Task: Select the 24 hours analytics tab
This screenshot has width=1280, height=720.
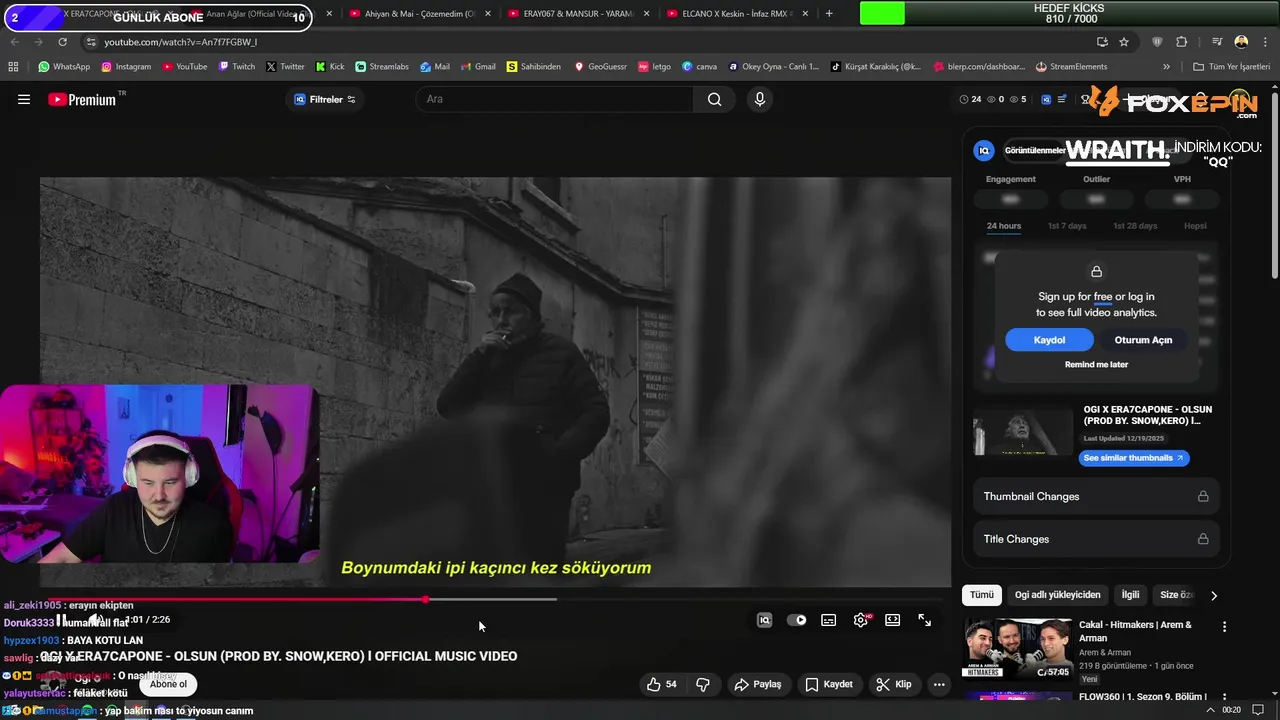Action: pyautogui.click(x=1004, y=226)
